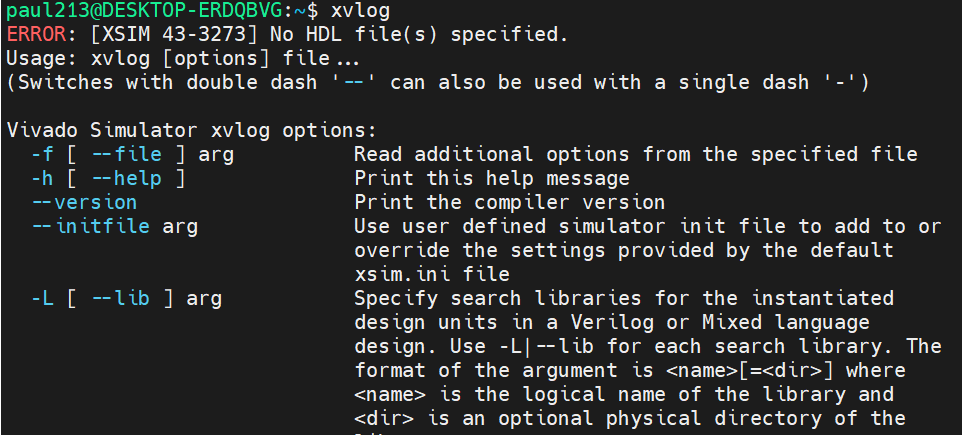The height and width of the screenshot is (435, 962).
Task: Click the "Read additional options" description line
Action: [x=636, y=155]
